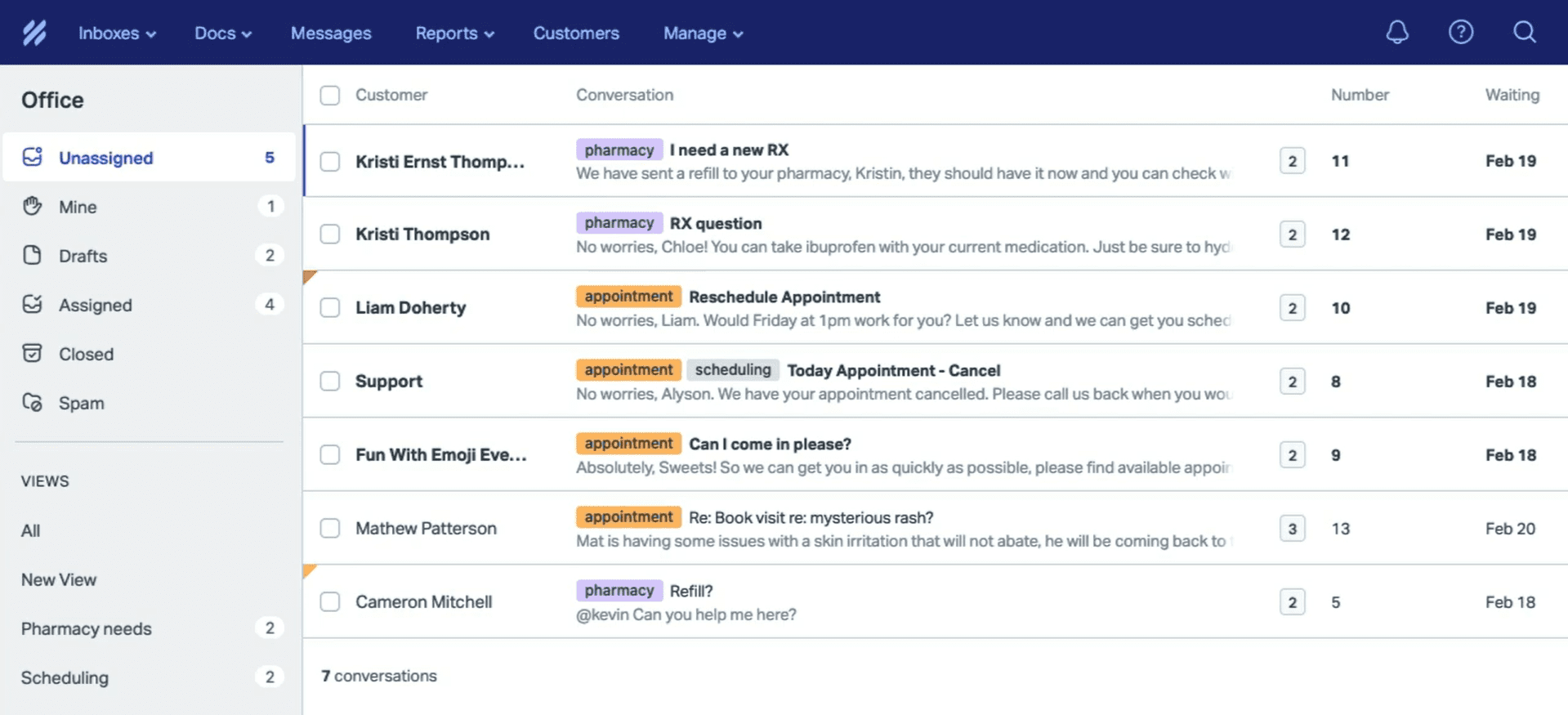
Task: Open the Drafts folder icon
Action: pos(33,256)
